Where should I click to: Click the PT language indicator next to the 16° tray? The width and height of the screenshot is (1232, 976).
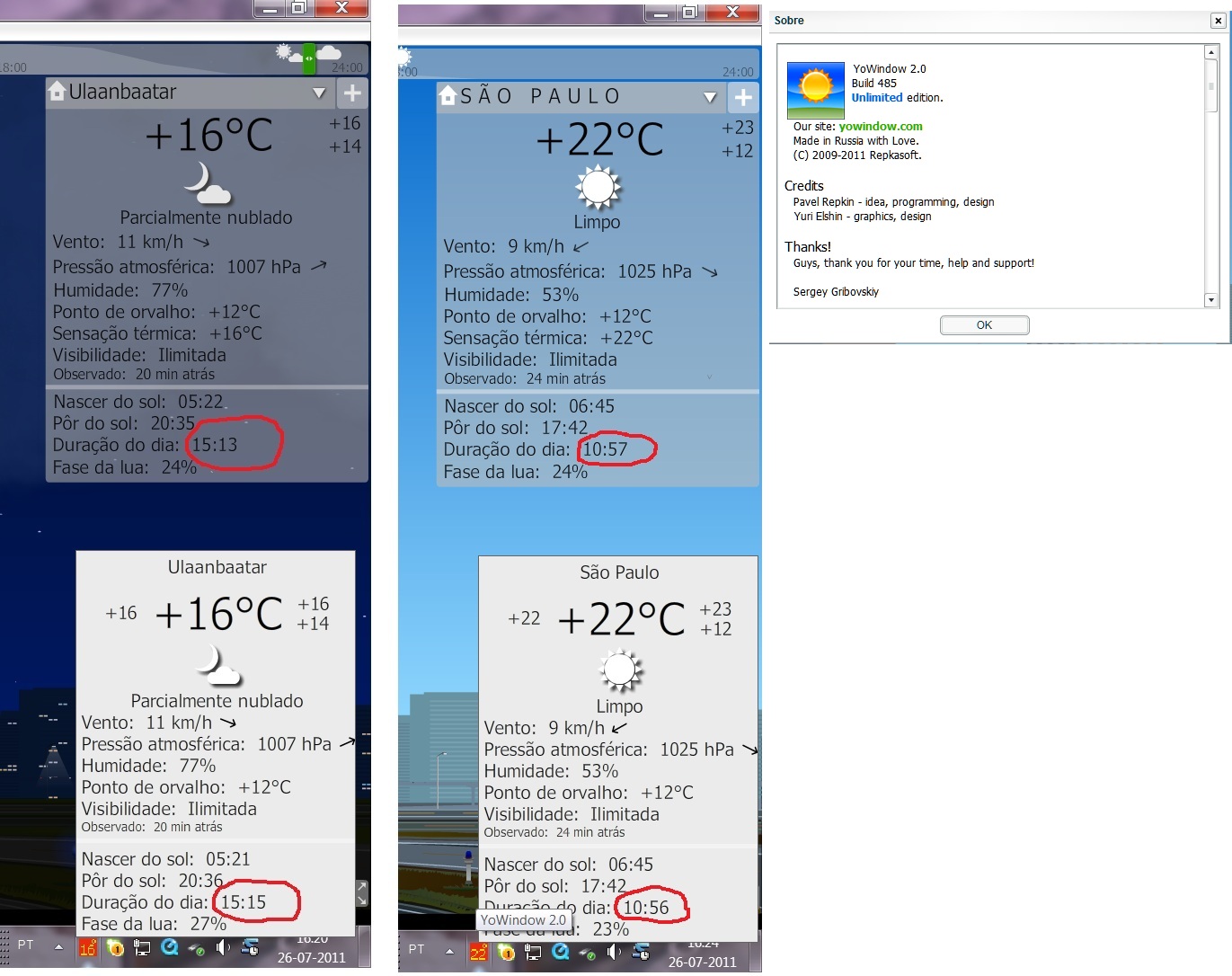click(26, 945)
